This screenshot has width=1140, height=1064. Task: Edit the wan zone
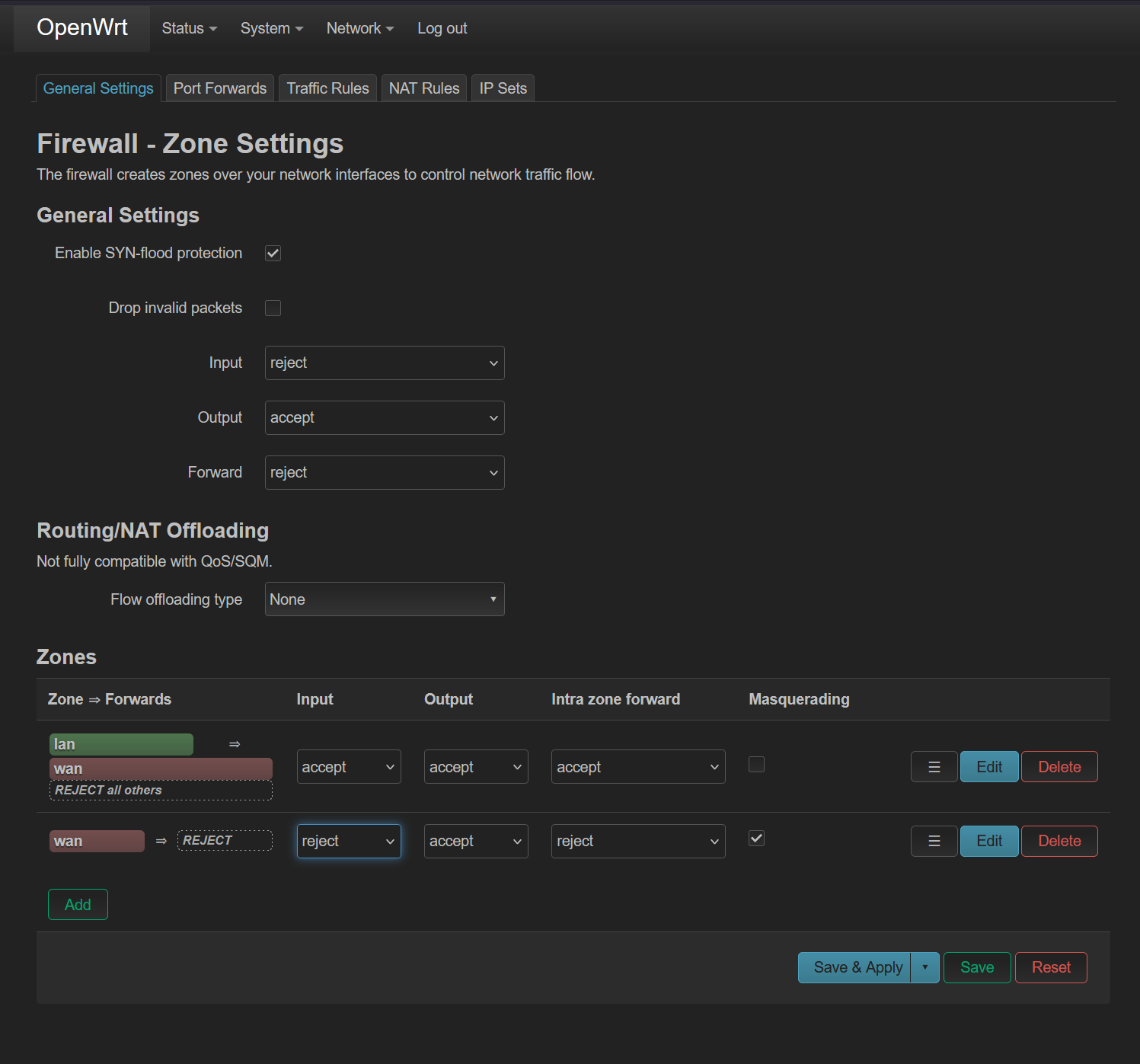(x=989, y=841)
